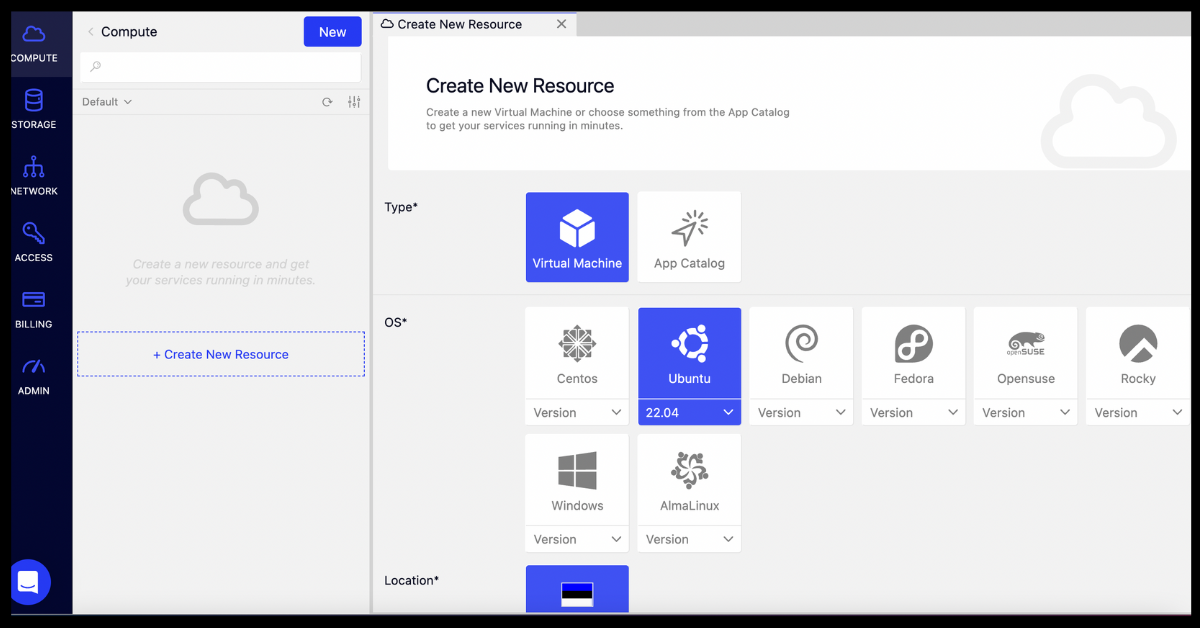This screenshot has width=1200, height=628.
Task: Expand the Default view dropdown
Action: (x=107, y=102)
